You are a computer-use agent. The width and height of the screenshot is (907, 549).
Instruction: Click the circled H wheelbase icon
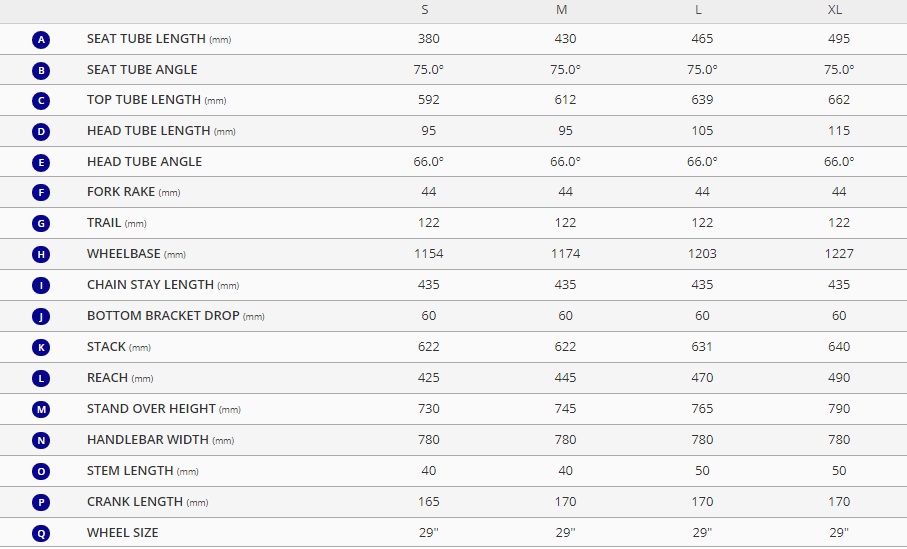(x=41, y=255)
